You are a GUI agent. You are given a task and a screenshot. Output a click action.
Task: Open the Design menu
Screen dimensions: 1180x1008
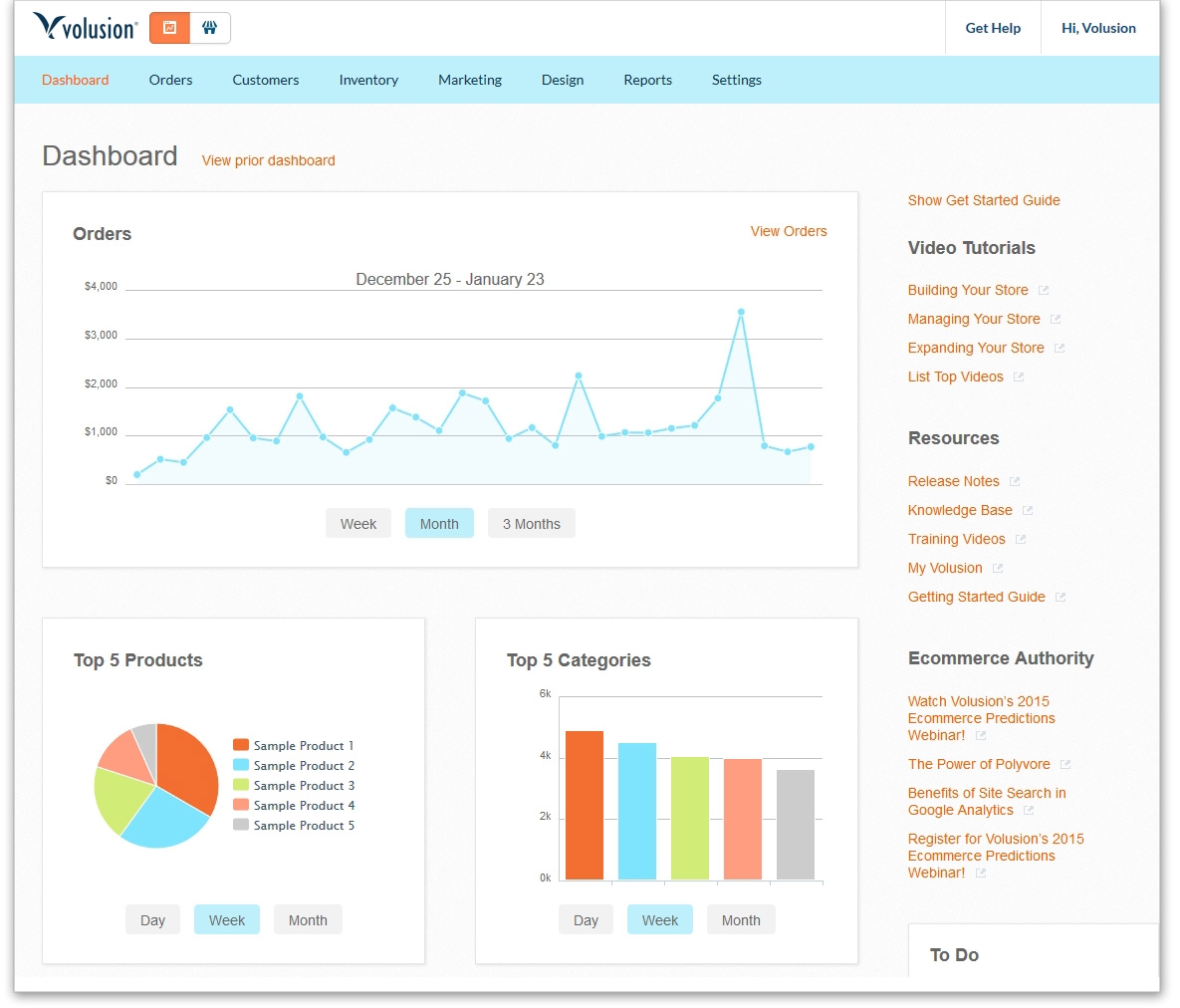tap(563, 80)
